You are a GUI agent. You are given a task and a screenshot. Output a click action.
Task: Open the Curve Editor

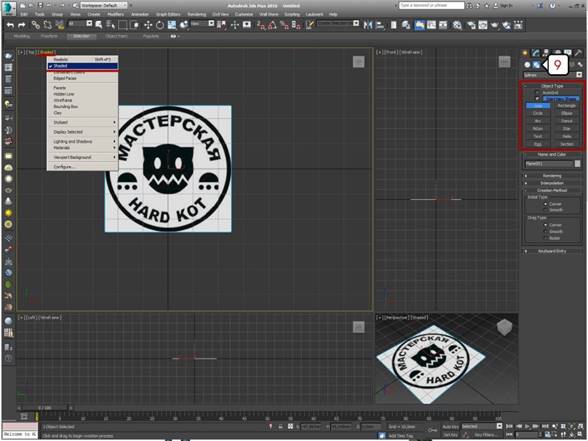click(x=432, y=25)
